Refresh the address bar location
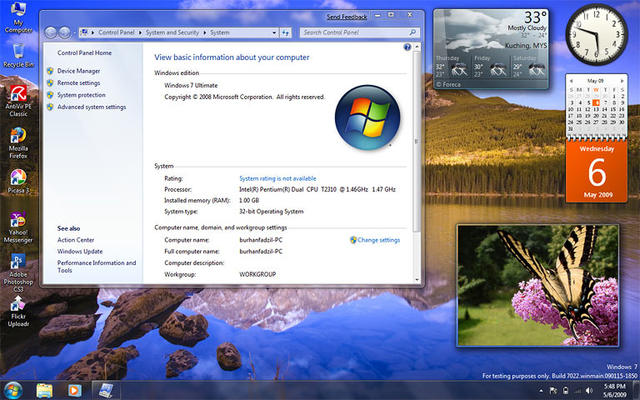The height and width of the screenshot is (400, 640). [x=286, y=33]
